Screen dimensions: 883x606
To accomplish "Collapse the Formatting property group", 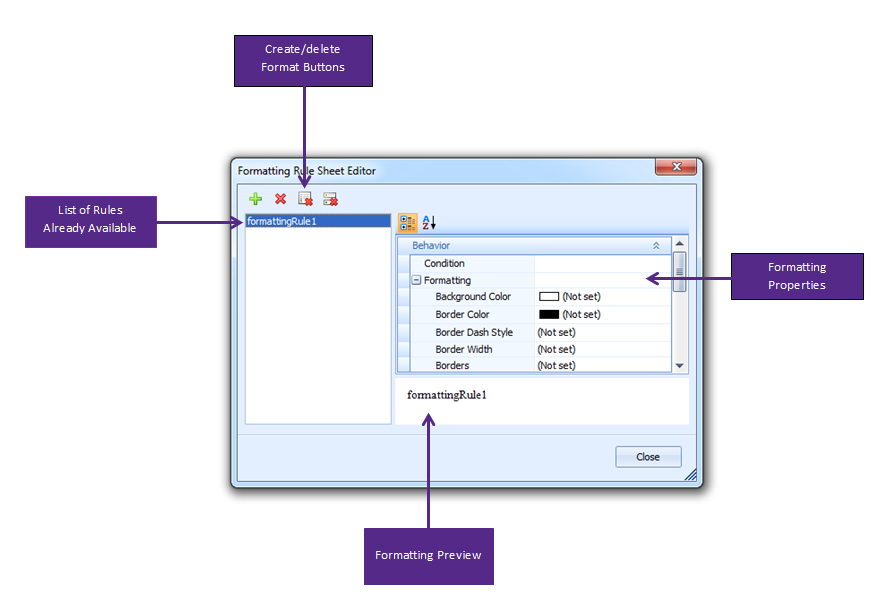I will [x=416, y=280].
